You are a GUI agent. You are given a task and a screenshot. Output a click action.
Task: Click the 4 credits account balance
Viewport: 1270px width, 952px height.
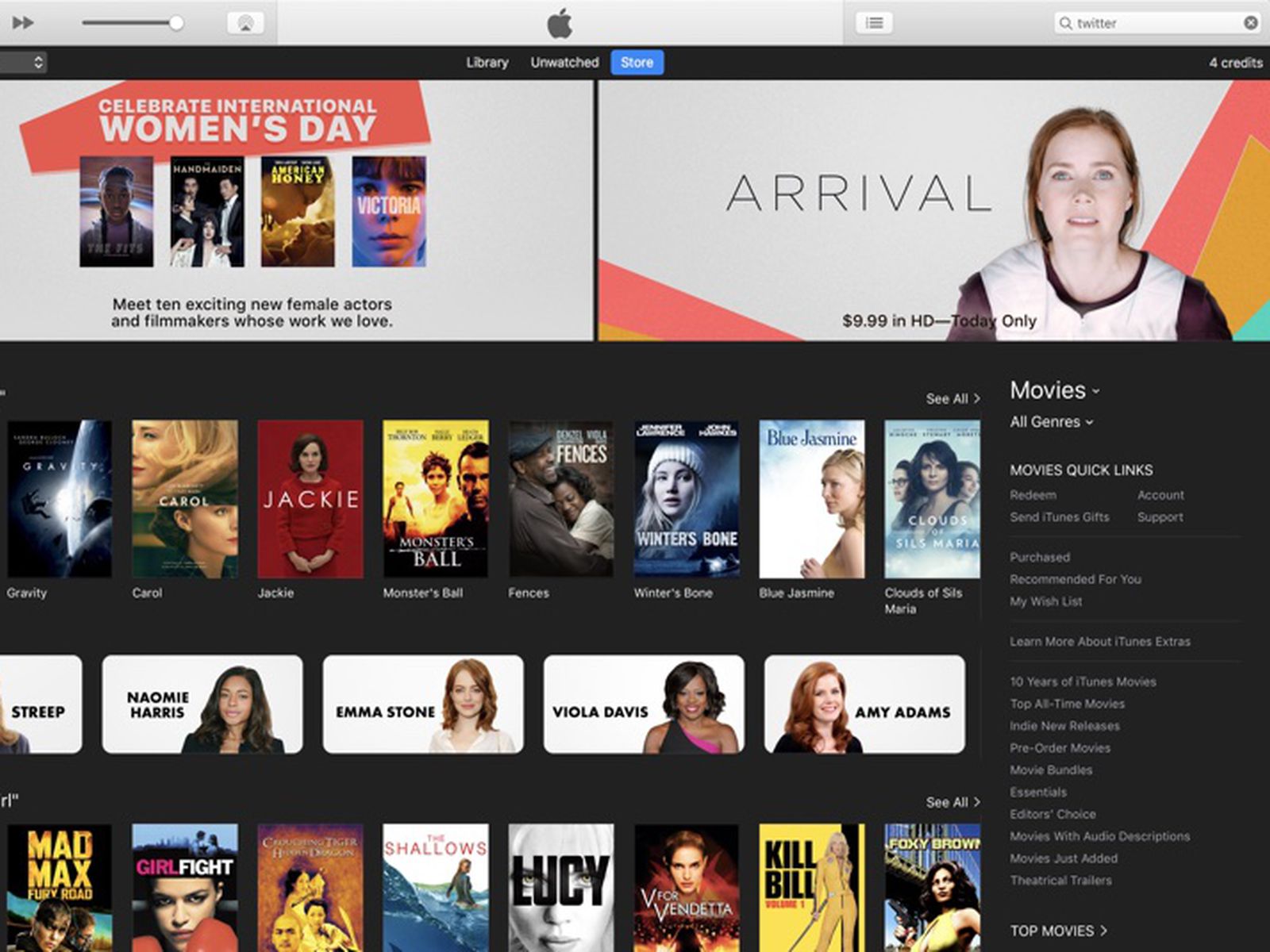[x=1235, y=63]
